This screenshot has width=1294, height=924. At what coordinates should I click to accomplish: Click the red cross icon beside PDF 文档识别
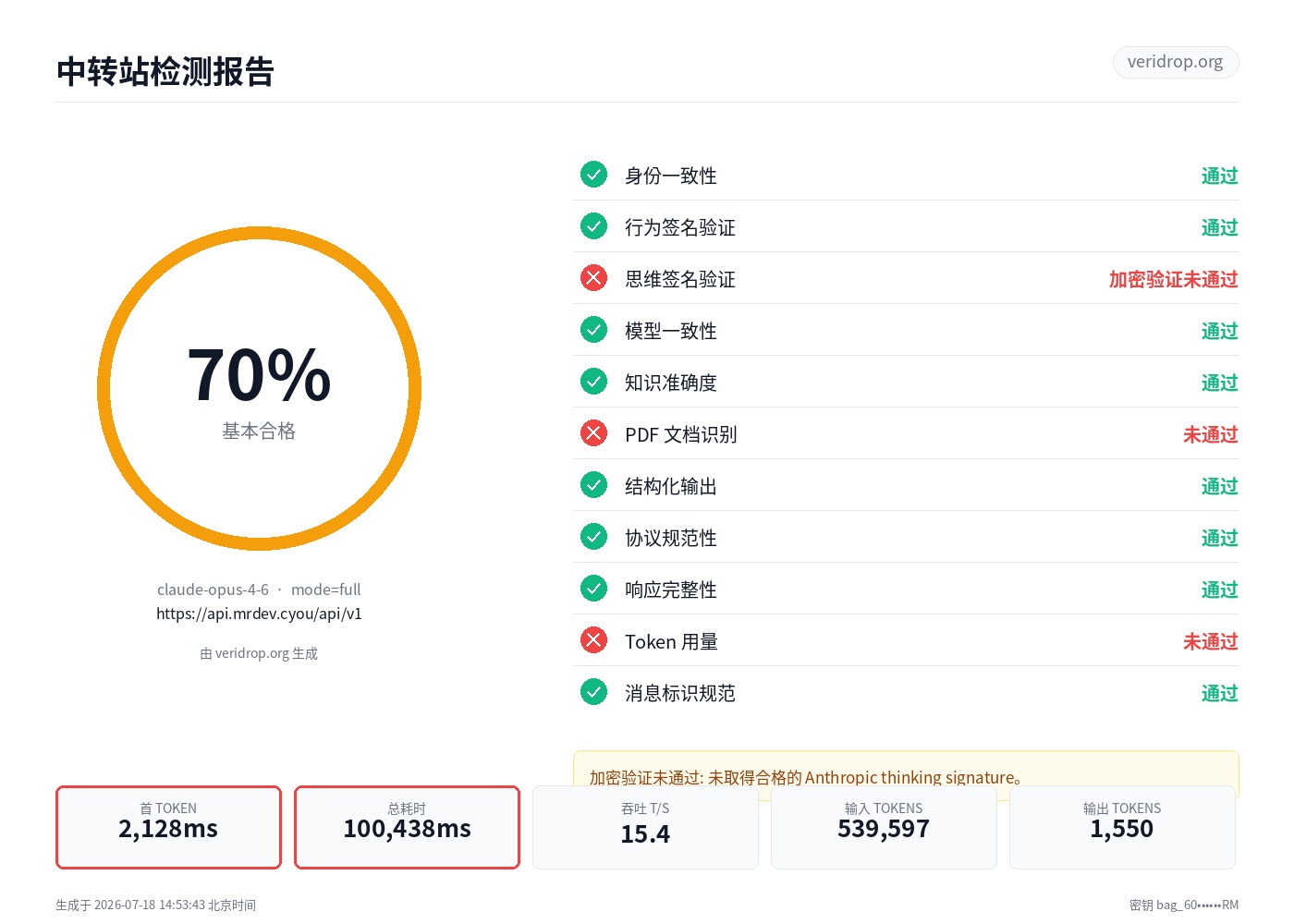593,433
